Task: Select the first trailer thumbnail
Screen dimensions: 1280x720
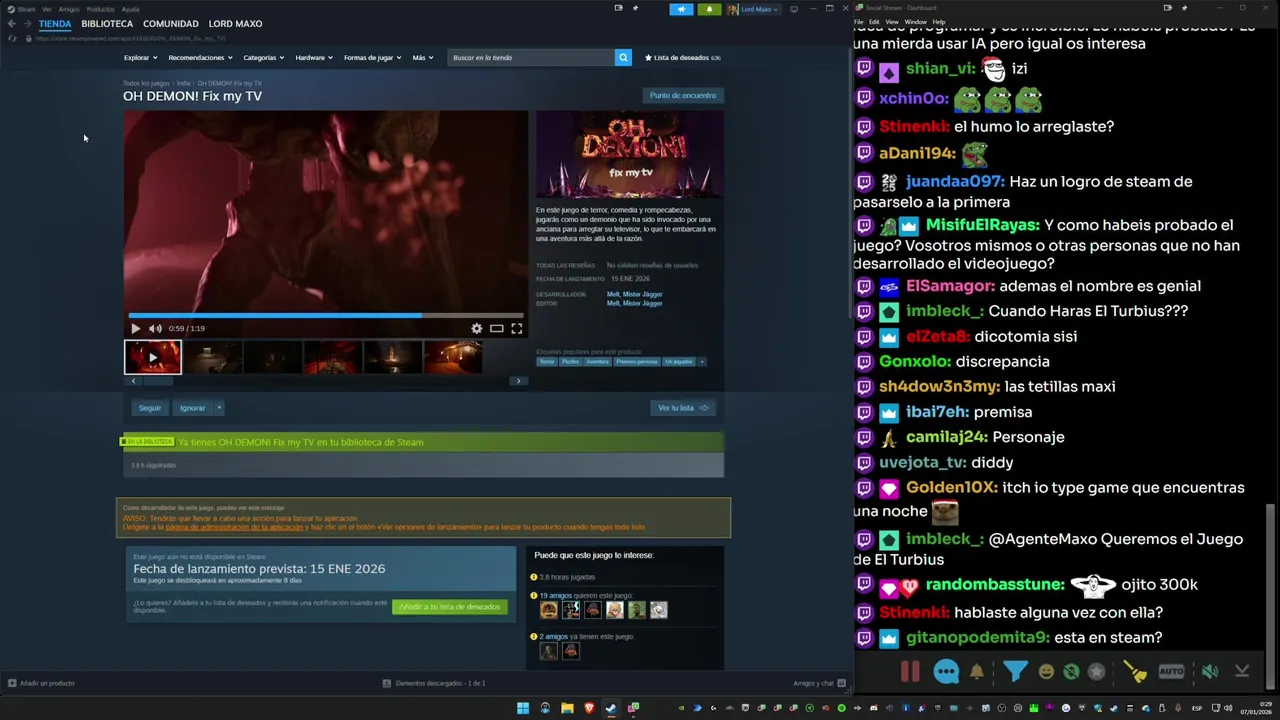Action: tap(153, 357)
